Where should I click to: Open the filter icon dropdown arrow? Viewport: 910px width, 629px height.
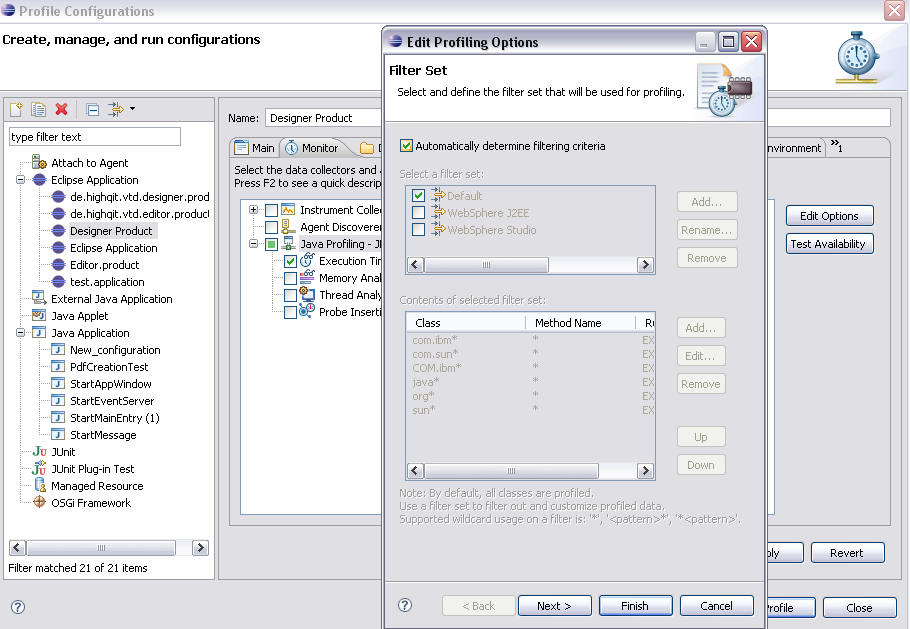tap(132, 109)
